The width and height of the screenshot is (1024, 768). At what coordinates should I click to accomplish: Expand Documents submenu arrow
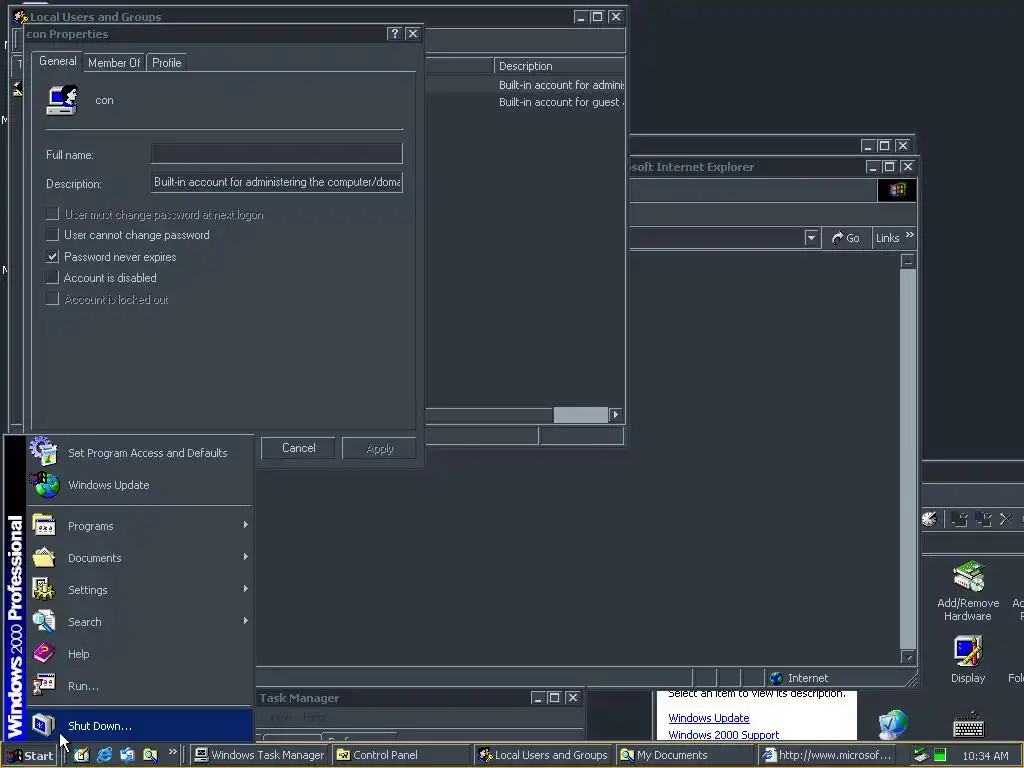(246, 557)
